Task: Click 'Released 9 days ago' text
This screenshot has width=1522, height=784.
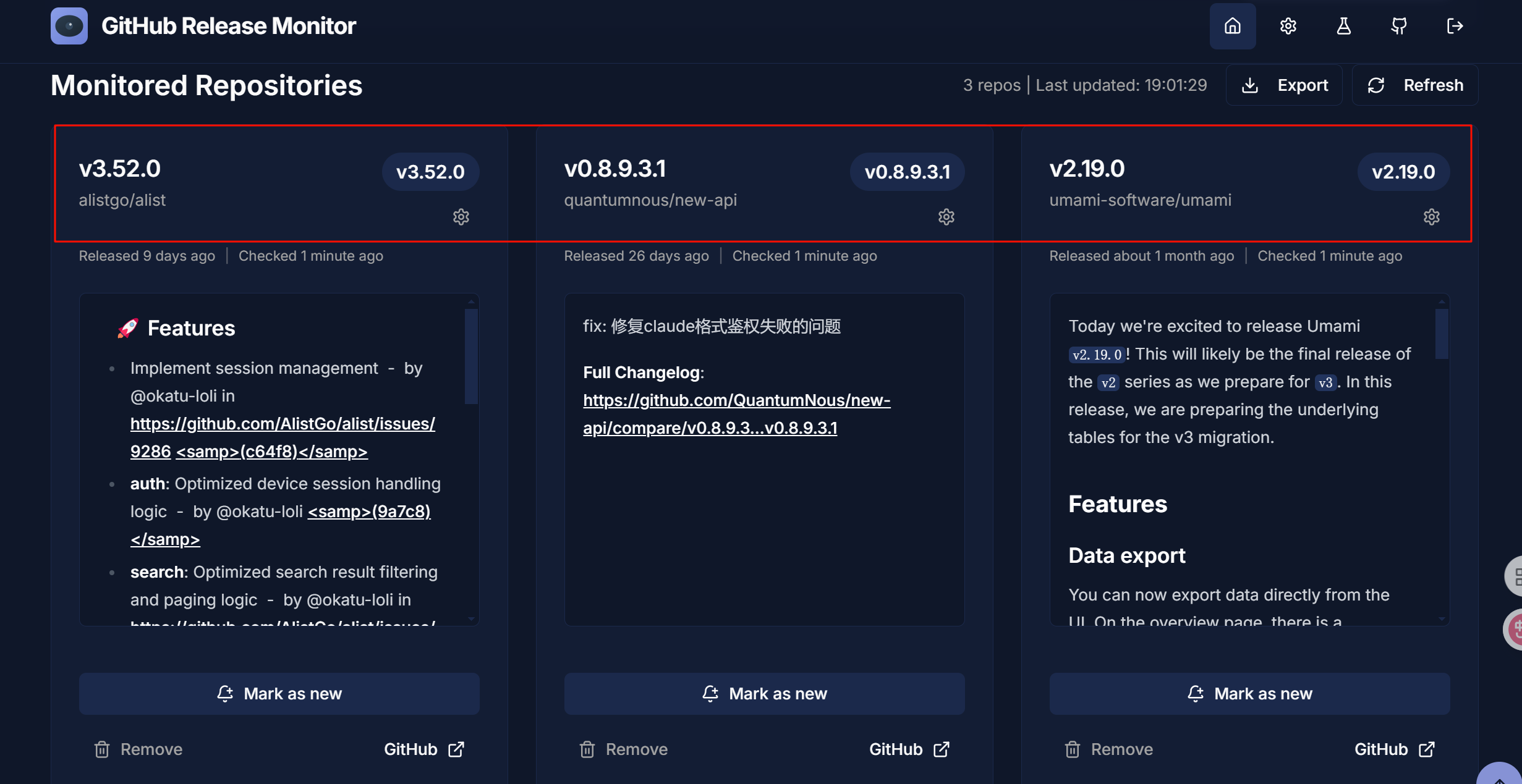Action: (x=147, y=256)
